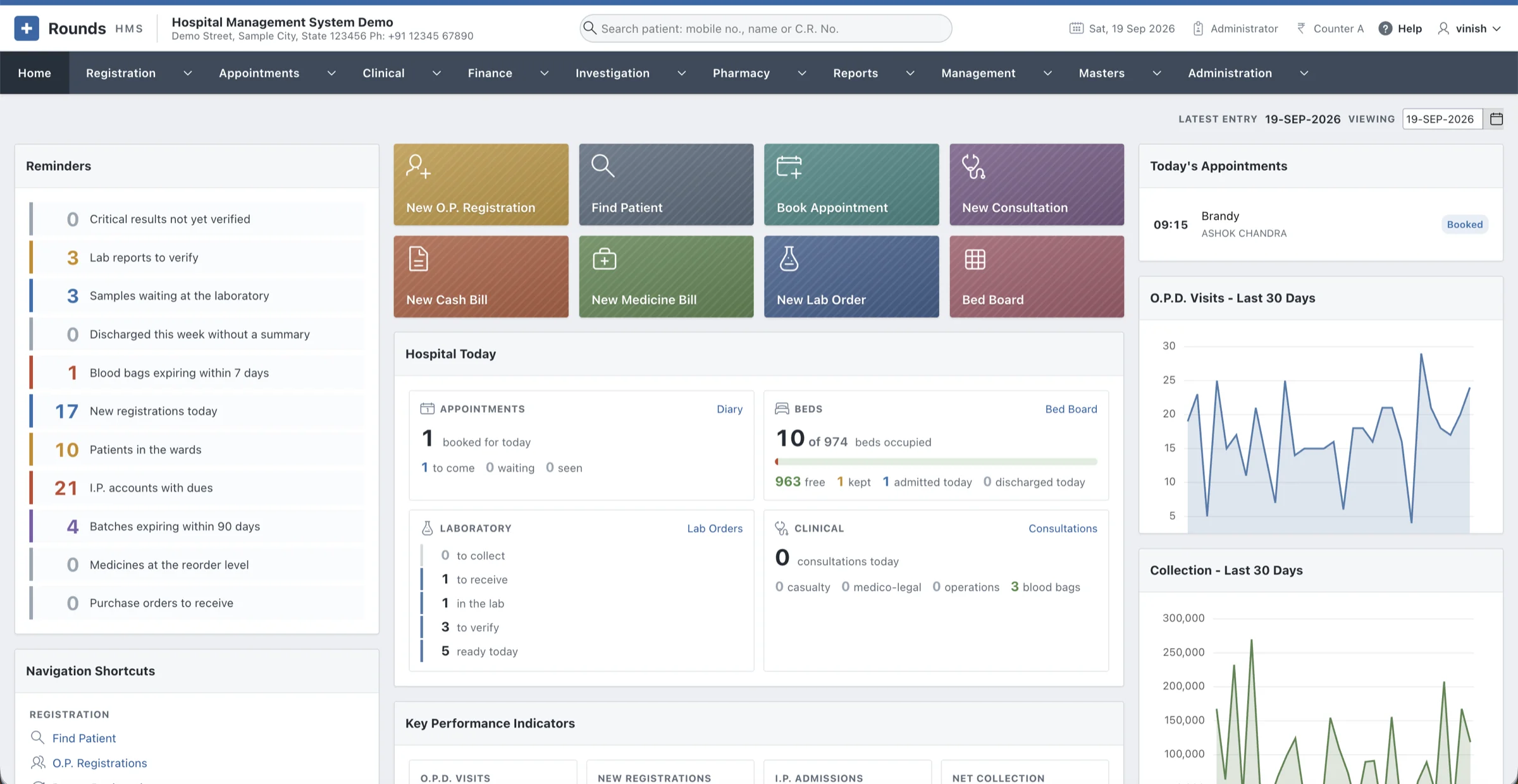Click the beds occupied progress bar
Image resolution: width=1518 pixels, height=784 pixels.
point(936,462)
